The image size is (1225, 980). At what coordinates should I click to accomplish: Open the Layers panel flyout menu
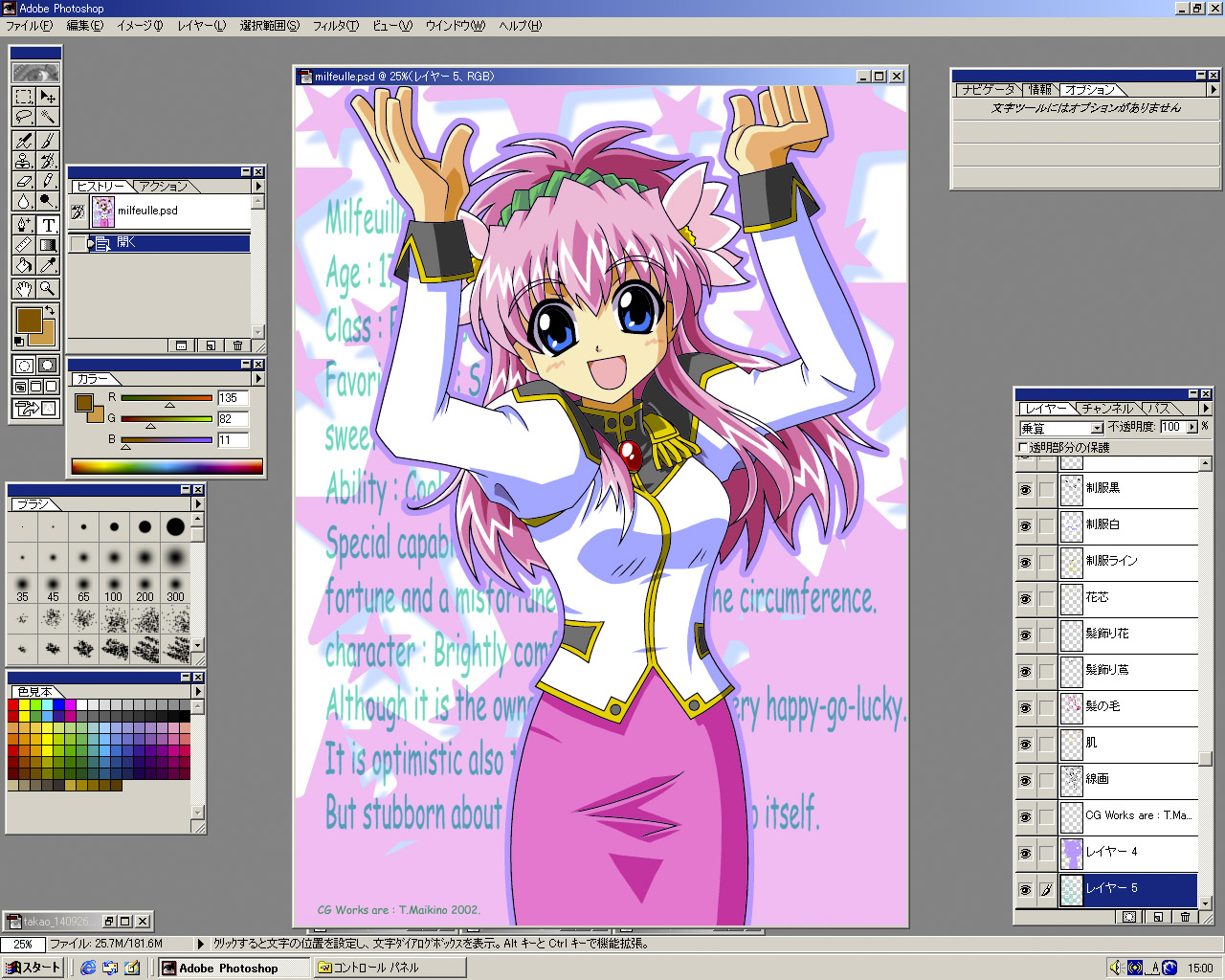click(1206, 408)
